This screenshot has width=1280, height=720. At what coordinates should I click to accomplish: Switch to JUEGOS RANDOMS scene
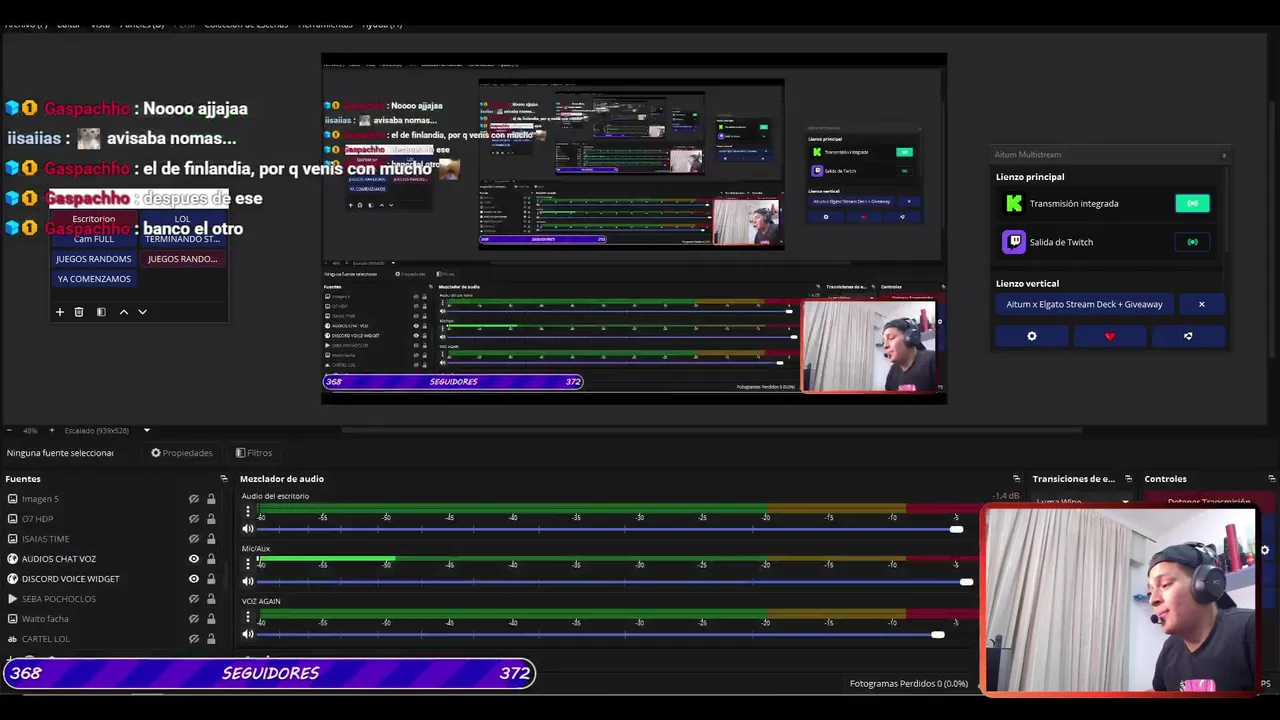coord(93,259)
